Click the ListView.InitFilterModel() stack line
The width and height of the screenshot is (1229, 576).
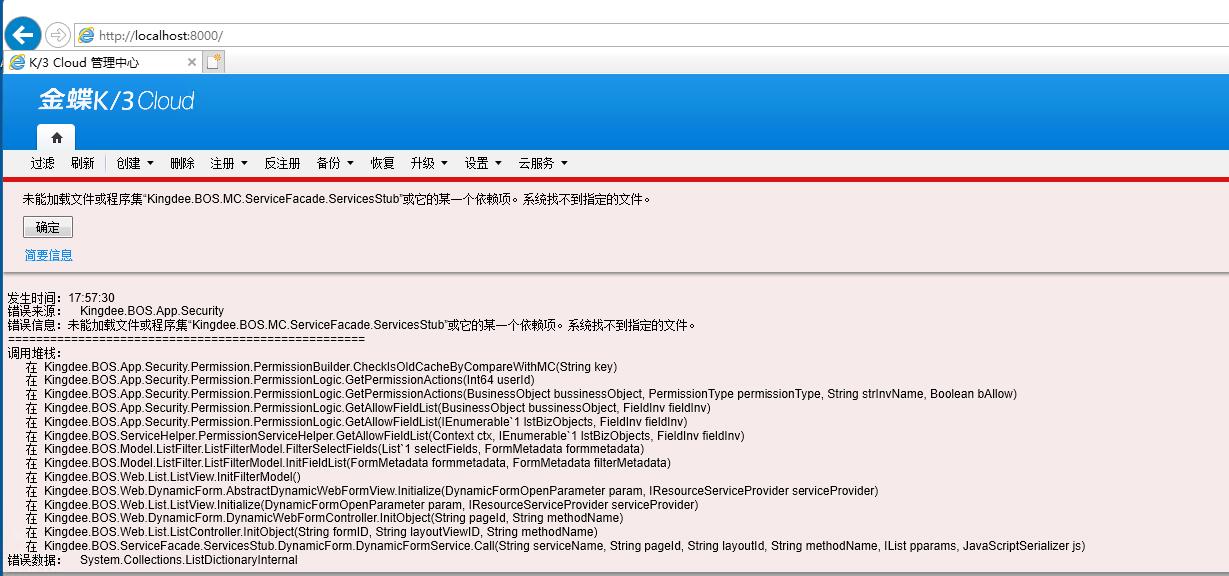163,477
